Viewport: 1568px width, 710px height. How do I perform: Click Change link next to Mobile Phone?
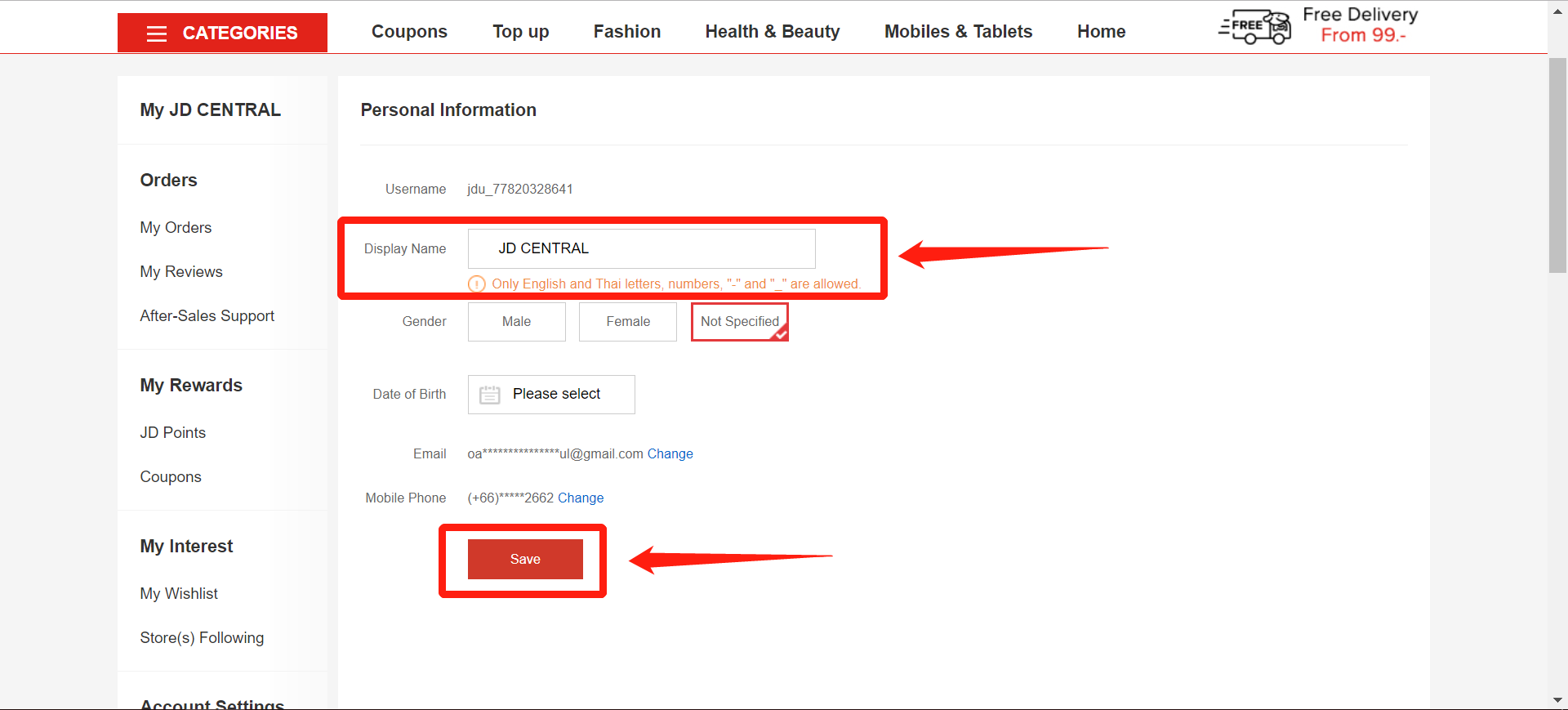click(x=581, y=498)
